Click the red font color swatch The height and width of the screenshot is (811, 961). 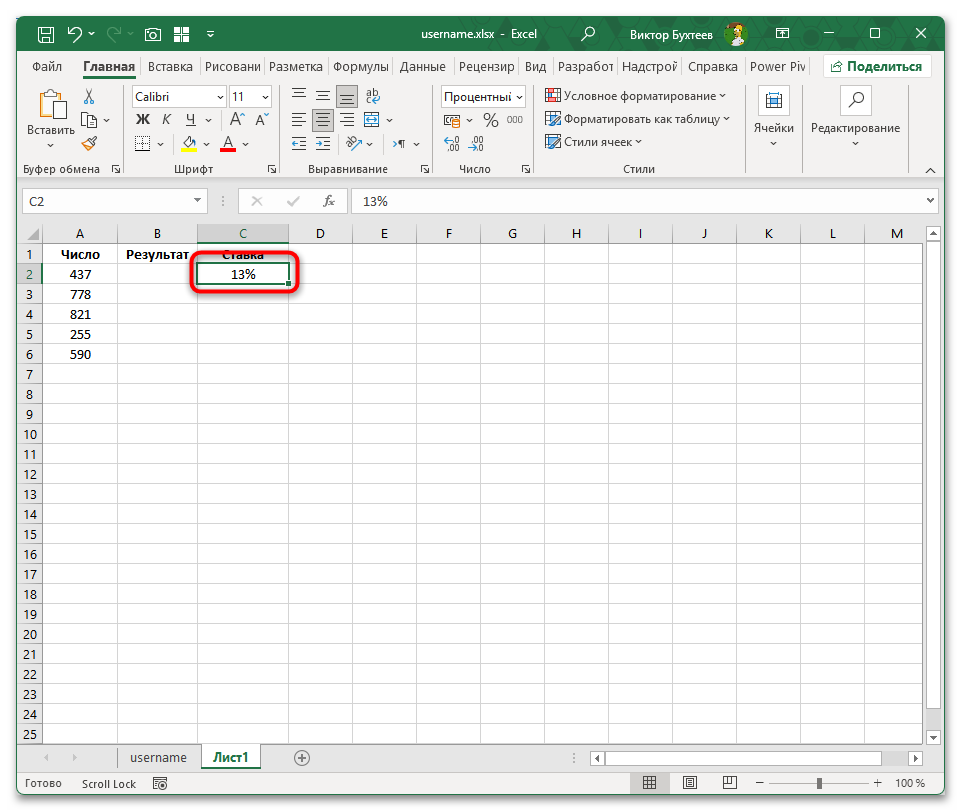coord(227,148)
